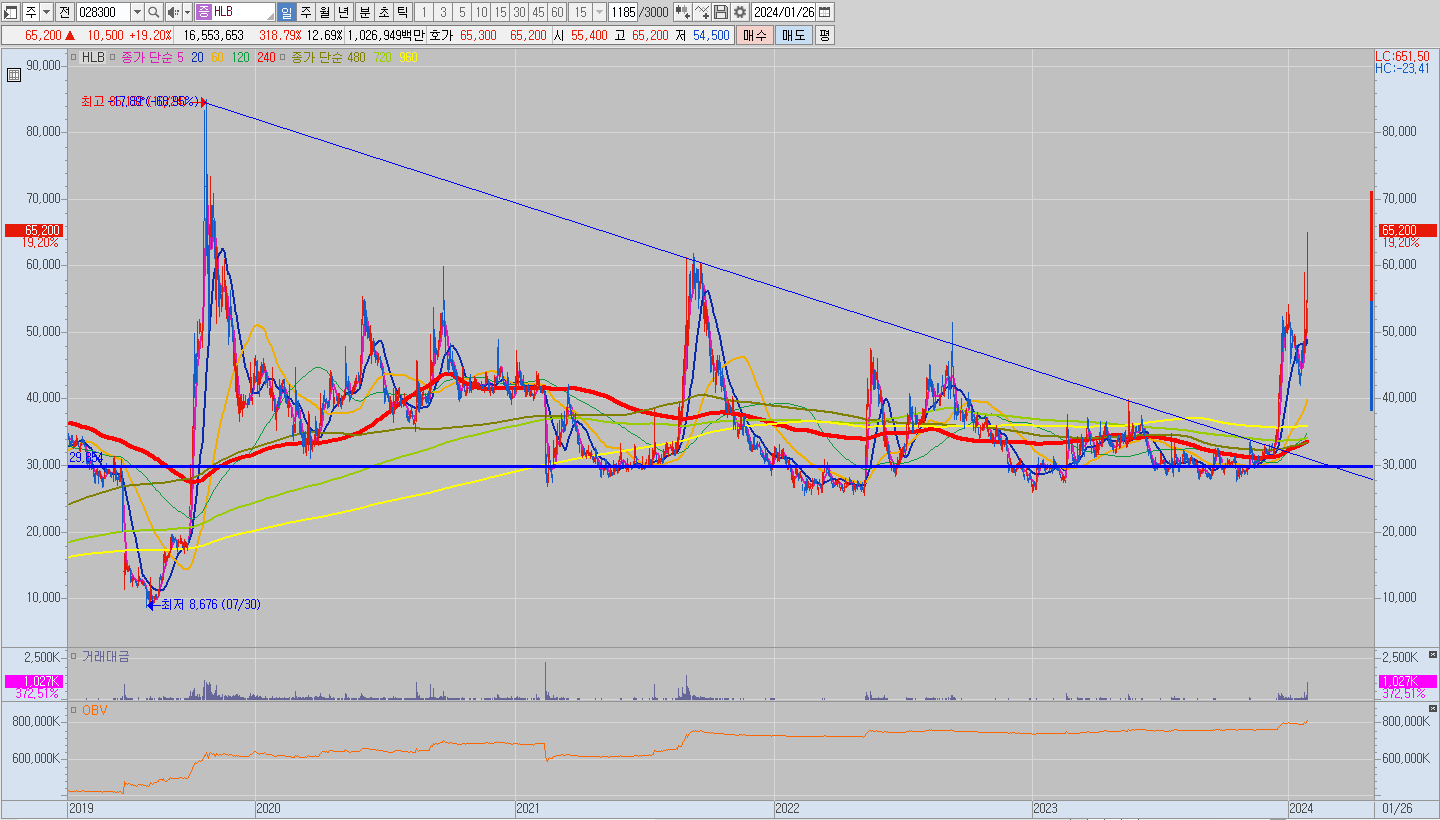This screenshot has width=1440, height=820.
Task: Click the add line indicator icon
Action: click(x=702, y=12)
